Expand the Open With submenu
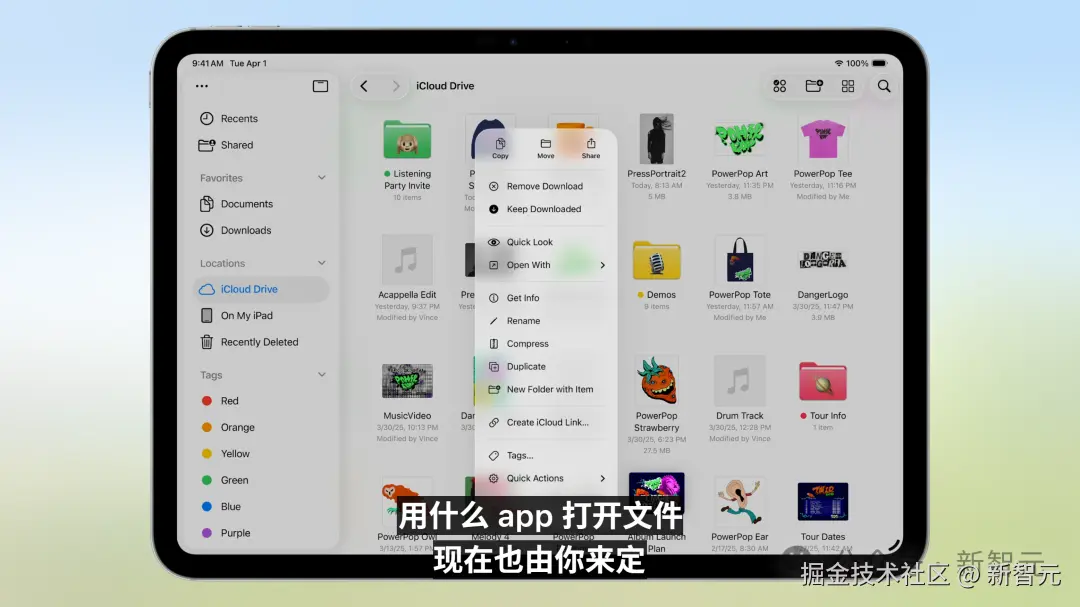Viewport: 1080px width, 607px height. (x=546, y=265)
